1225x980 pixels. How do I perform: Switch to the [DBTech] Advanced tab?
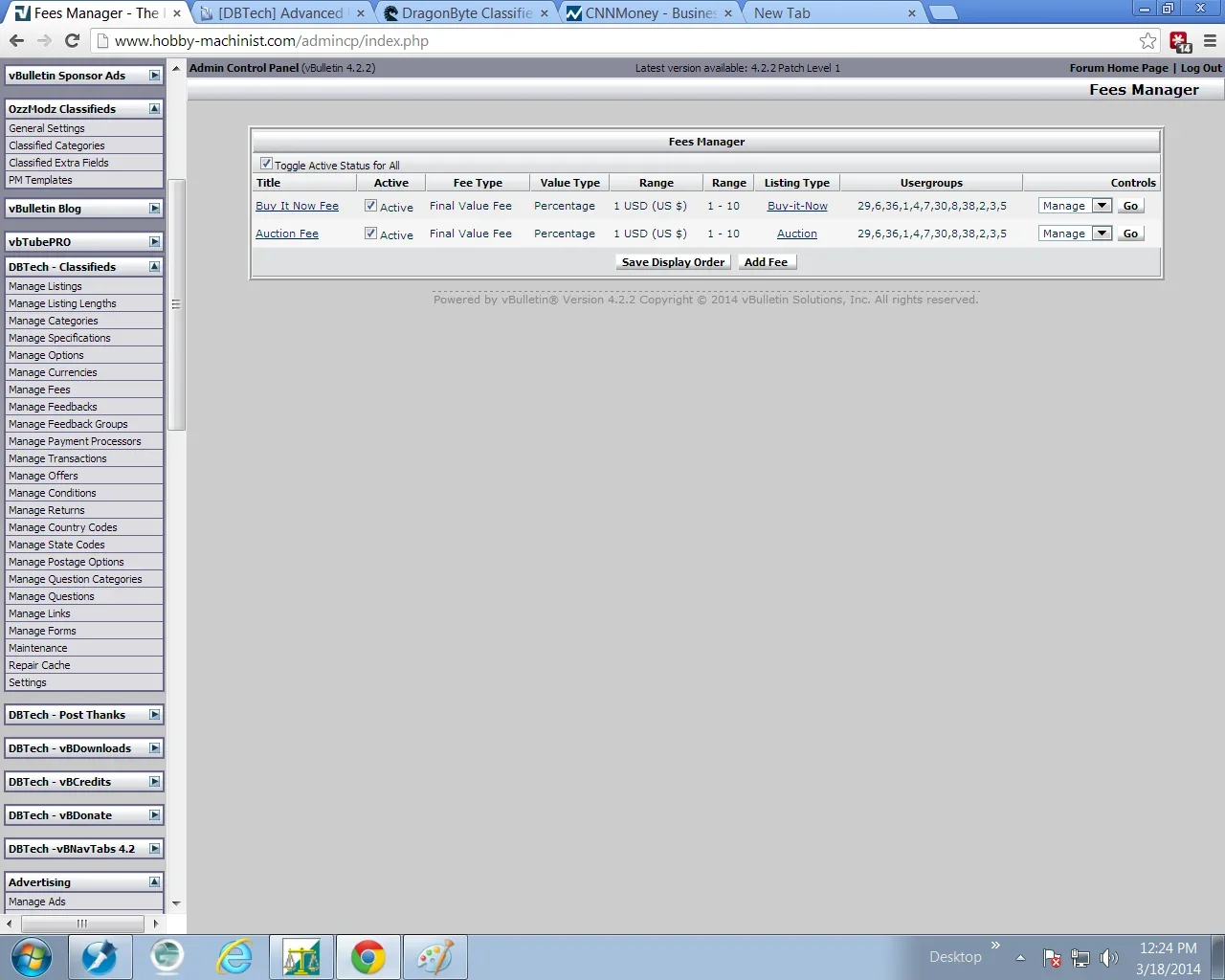(x=281, y=13)
